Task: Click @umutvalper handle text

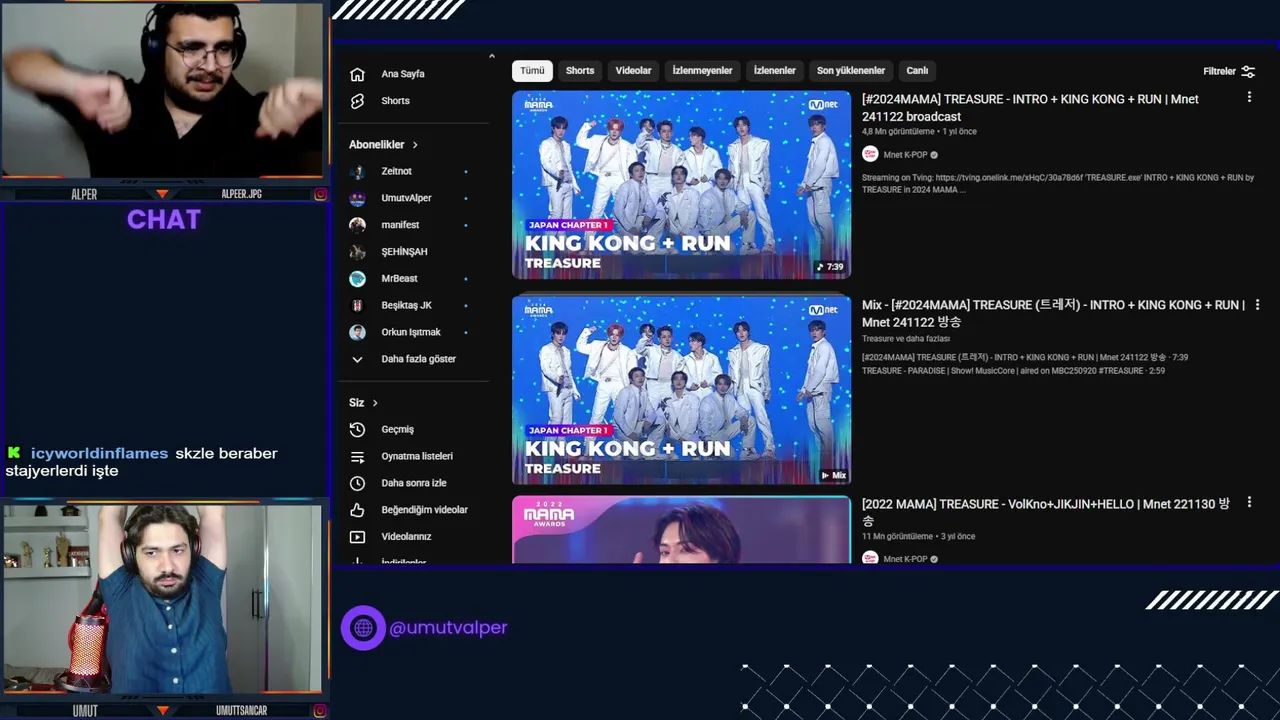Action: [448, 628]
